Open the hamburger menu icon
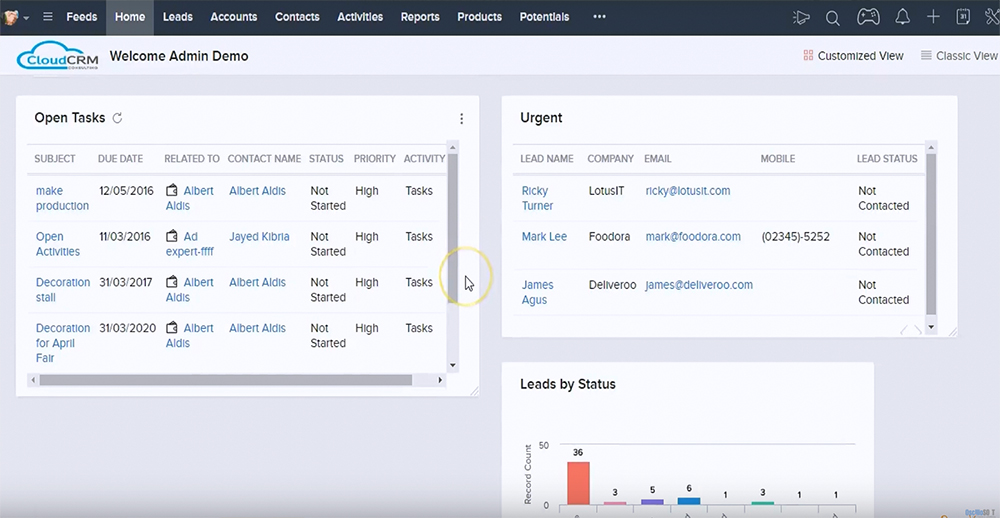Screen dimensions: 1000x518 coord(47,17)
